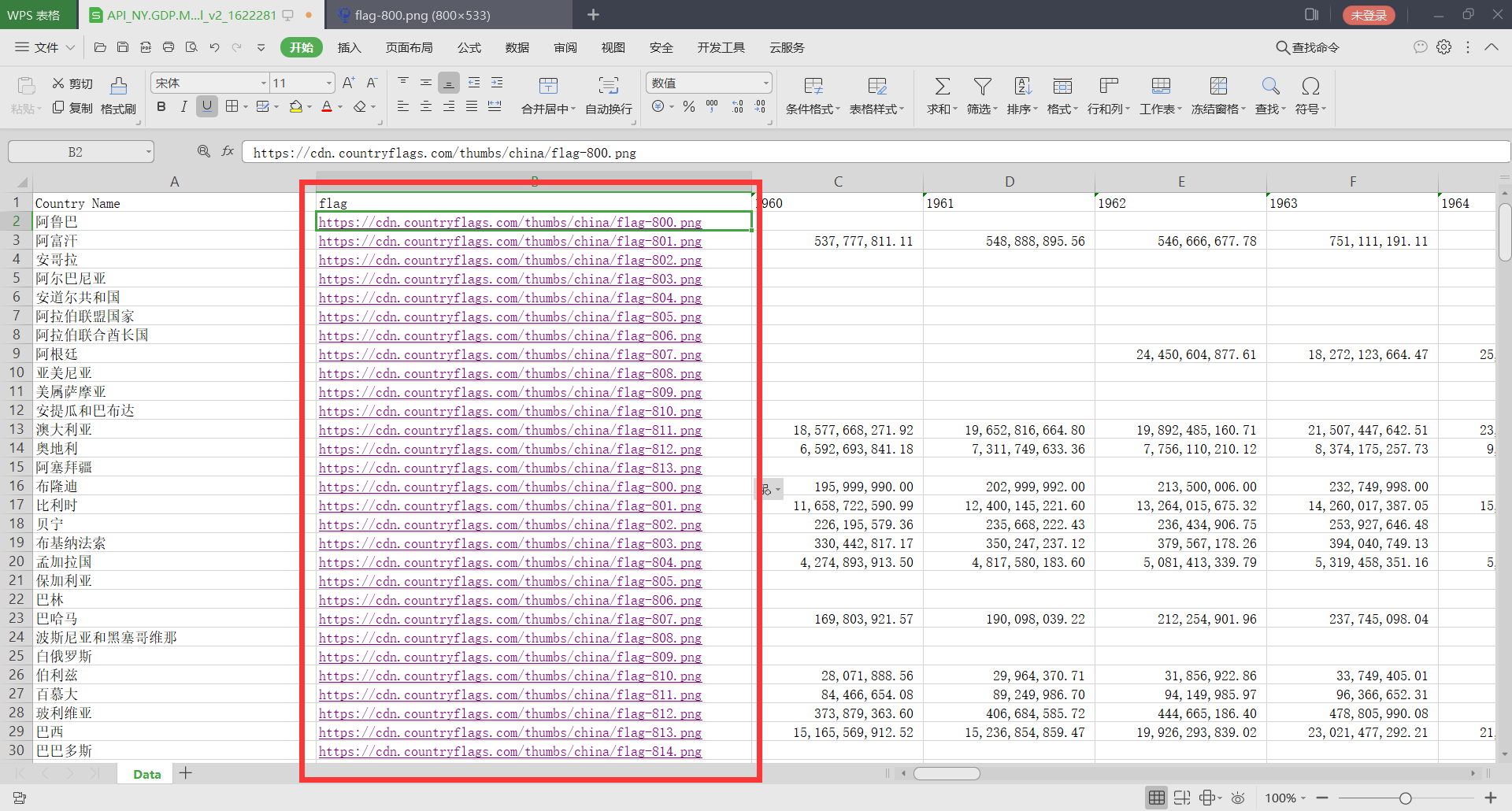Enable eye protection mode icon
The height and width of the screenshot is (811, 1512).
1238,798
